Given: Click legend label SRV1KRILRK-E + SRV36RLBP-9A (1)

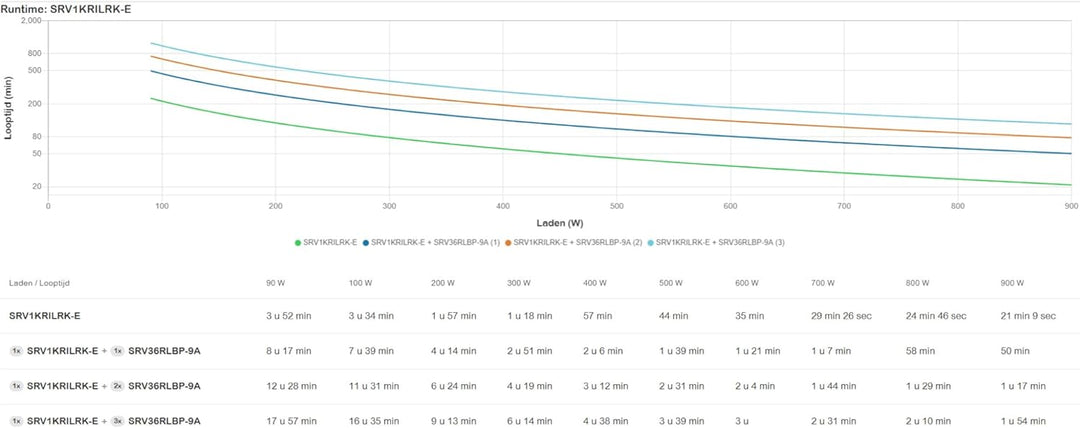Looking at the screenshot, I should pyautogui.click(x=436, y=243).
